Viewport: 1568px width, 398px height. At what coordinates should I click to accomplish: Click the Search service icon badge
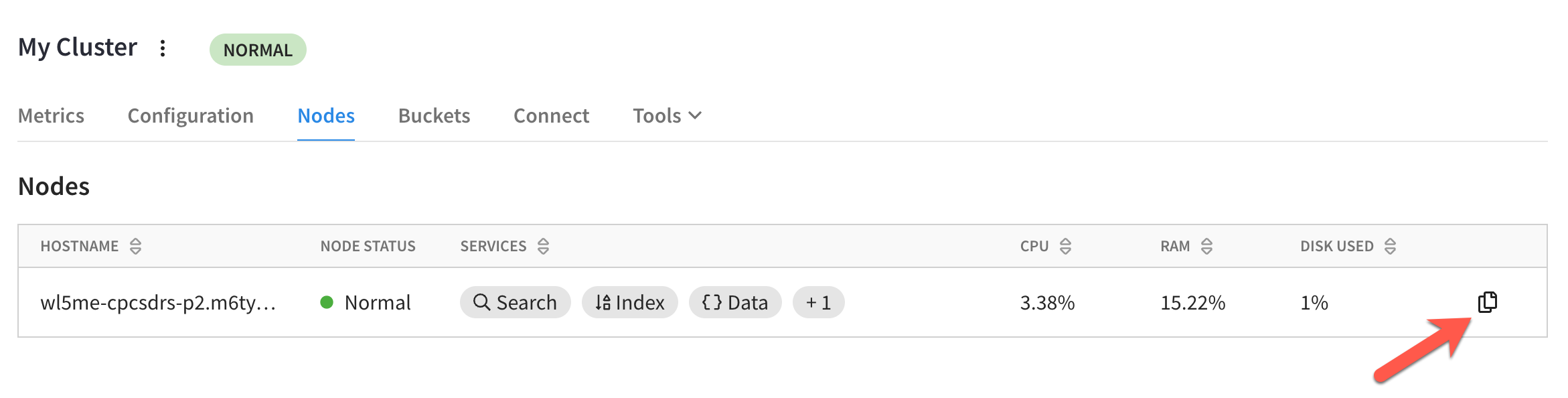515,302
